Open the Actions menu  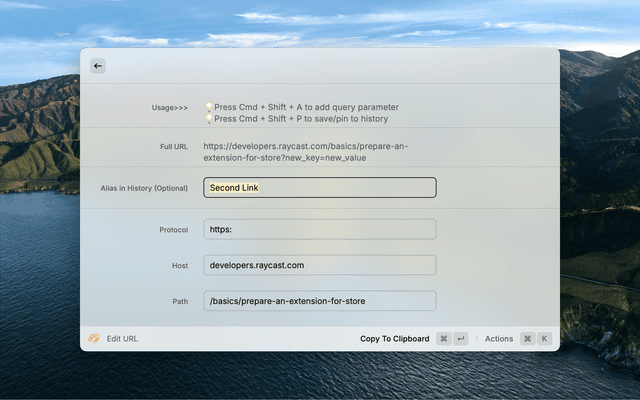coord(499,339)
